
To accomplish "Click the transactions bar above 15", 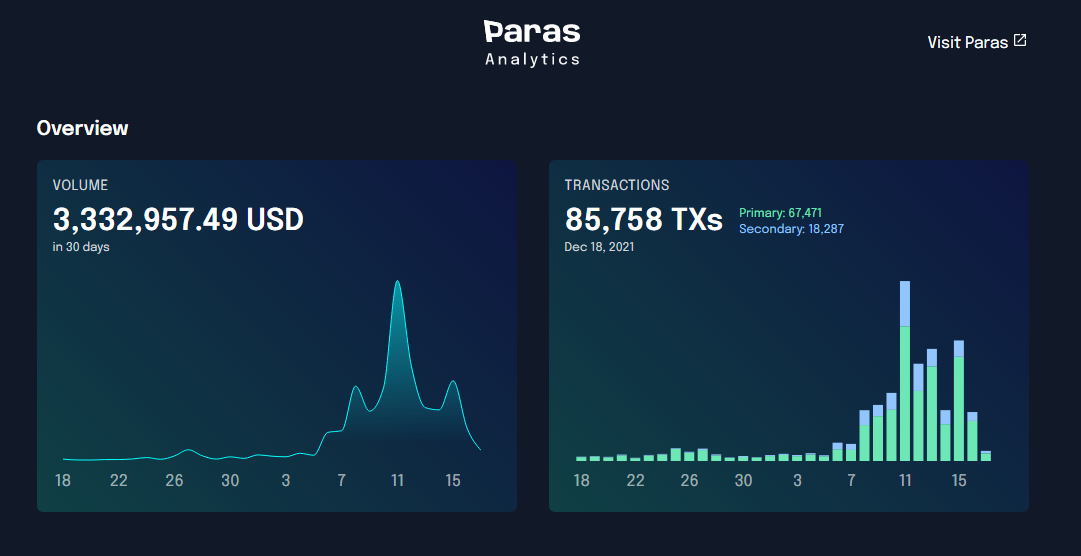I will [x=959, y=400].
